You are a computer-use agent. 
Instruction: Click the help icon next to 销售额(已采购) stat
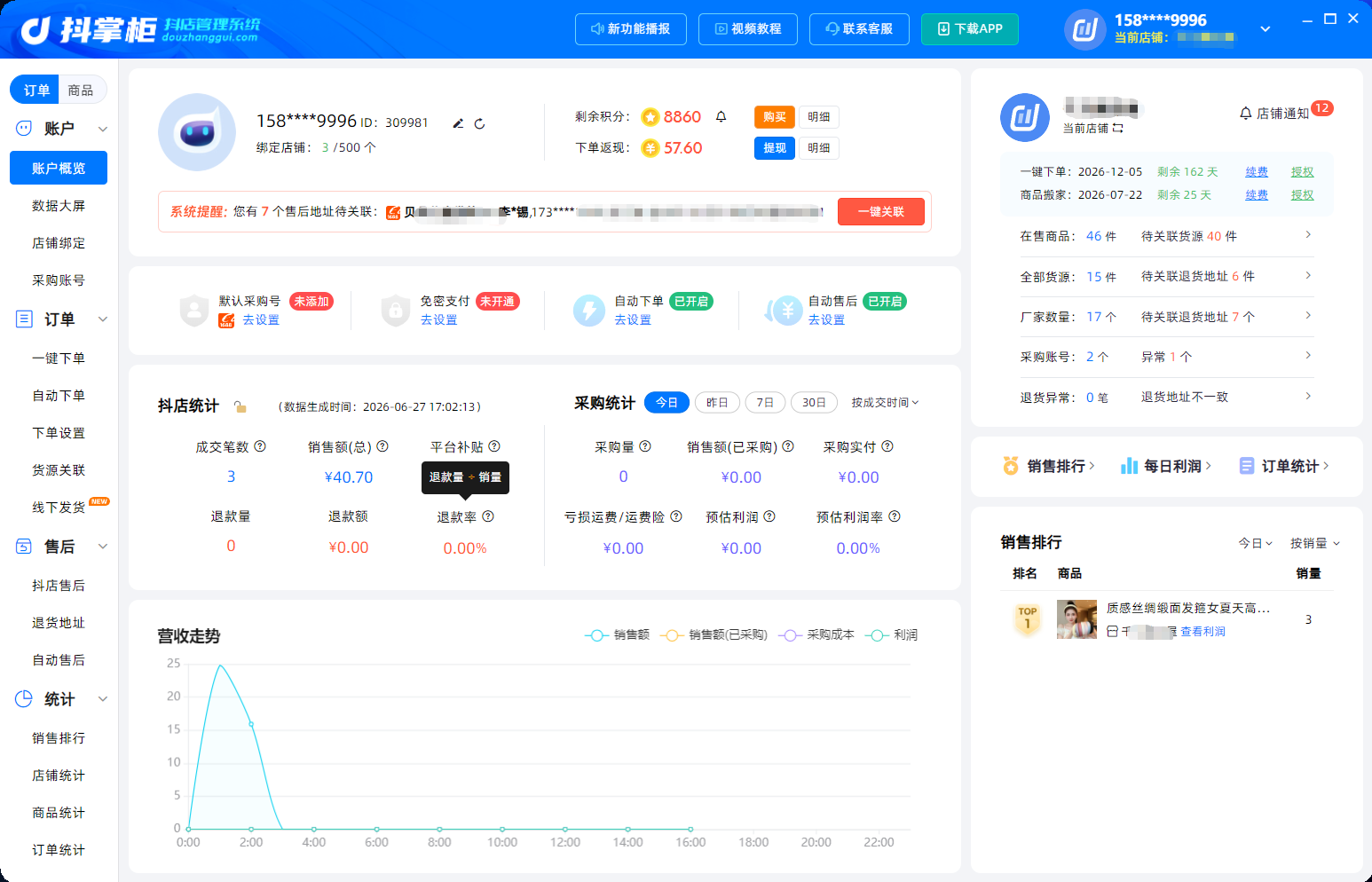(788, 446)
